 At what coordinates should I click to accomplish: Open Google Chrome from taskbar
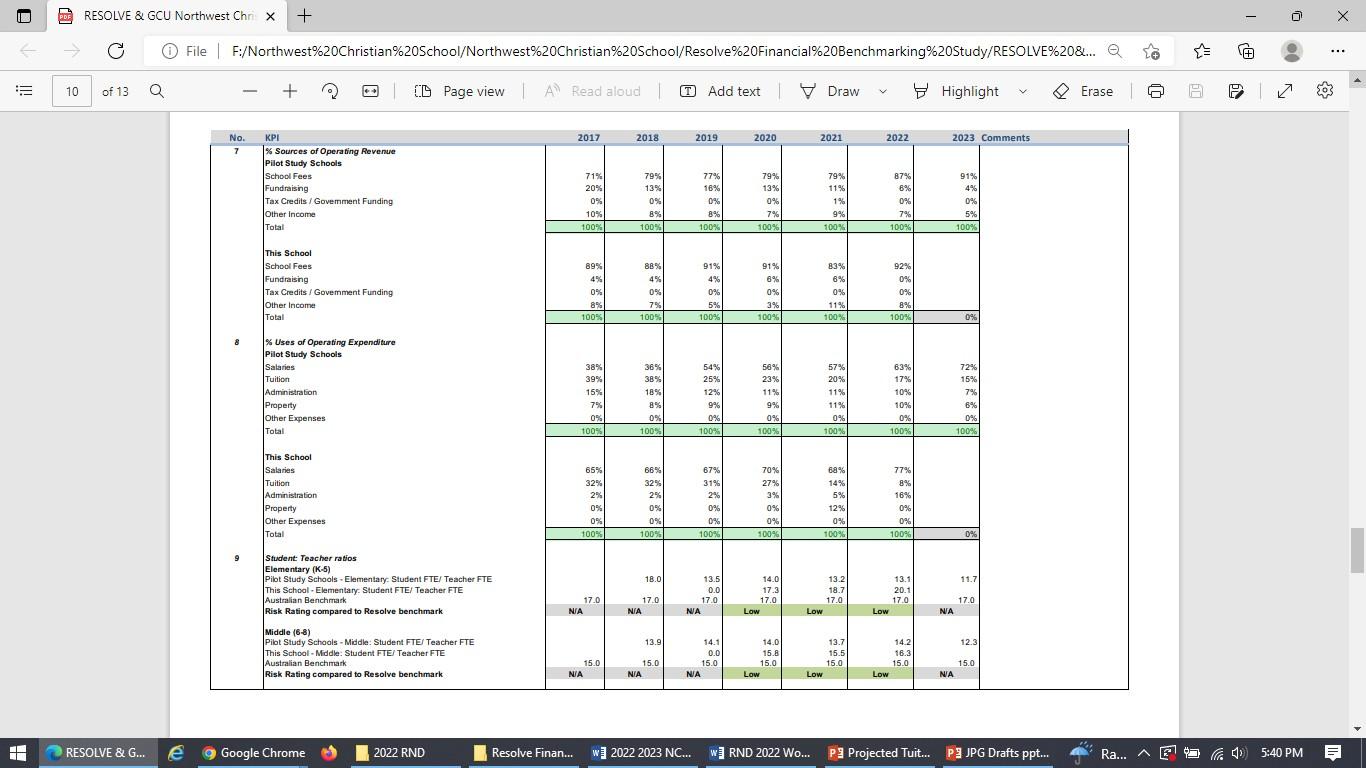[253, 753]
